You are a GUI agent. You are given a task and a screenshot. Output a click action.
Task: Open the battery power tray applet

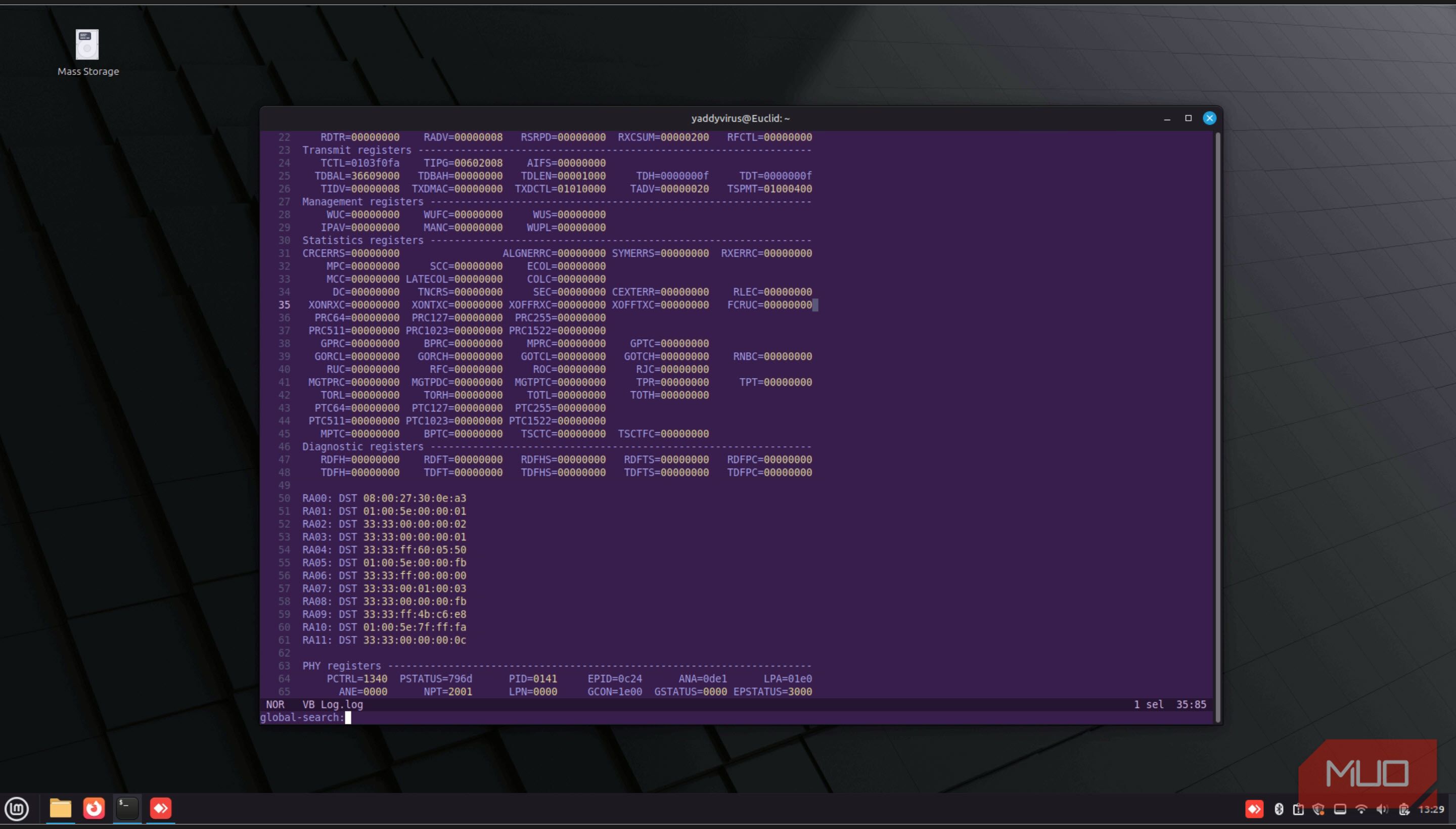[1403, 809]
